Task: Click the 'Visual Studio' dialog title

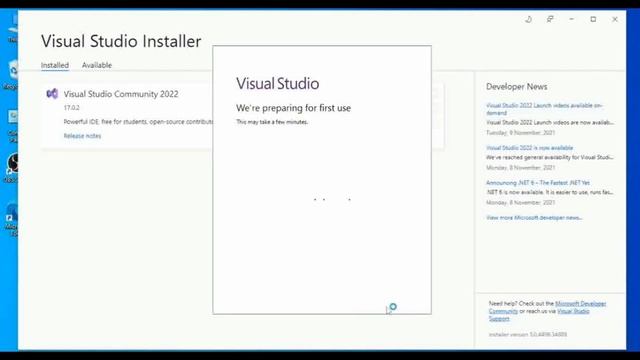Action: [278, 84]
